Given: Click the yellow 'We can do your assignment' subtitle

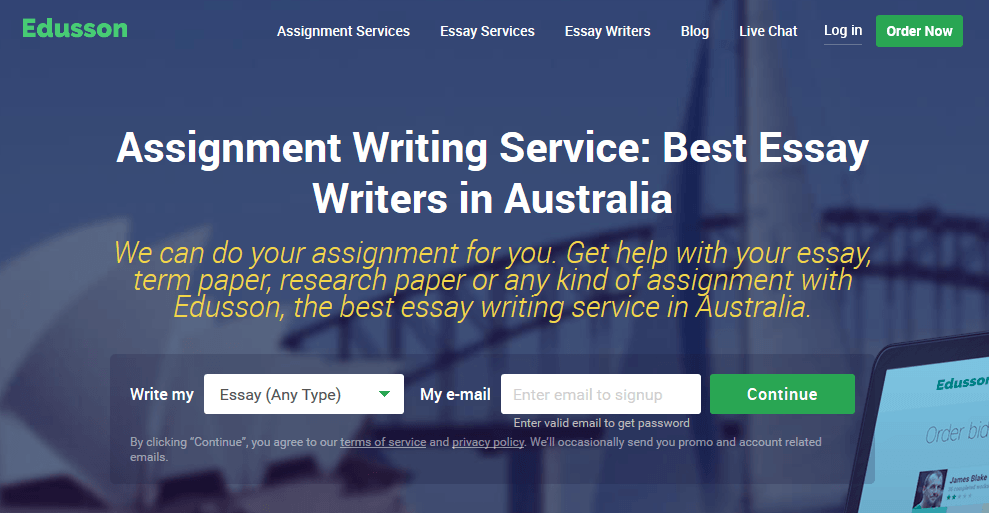Looking at the screenshot, I should [492, 280].
